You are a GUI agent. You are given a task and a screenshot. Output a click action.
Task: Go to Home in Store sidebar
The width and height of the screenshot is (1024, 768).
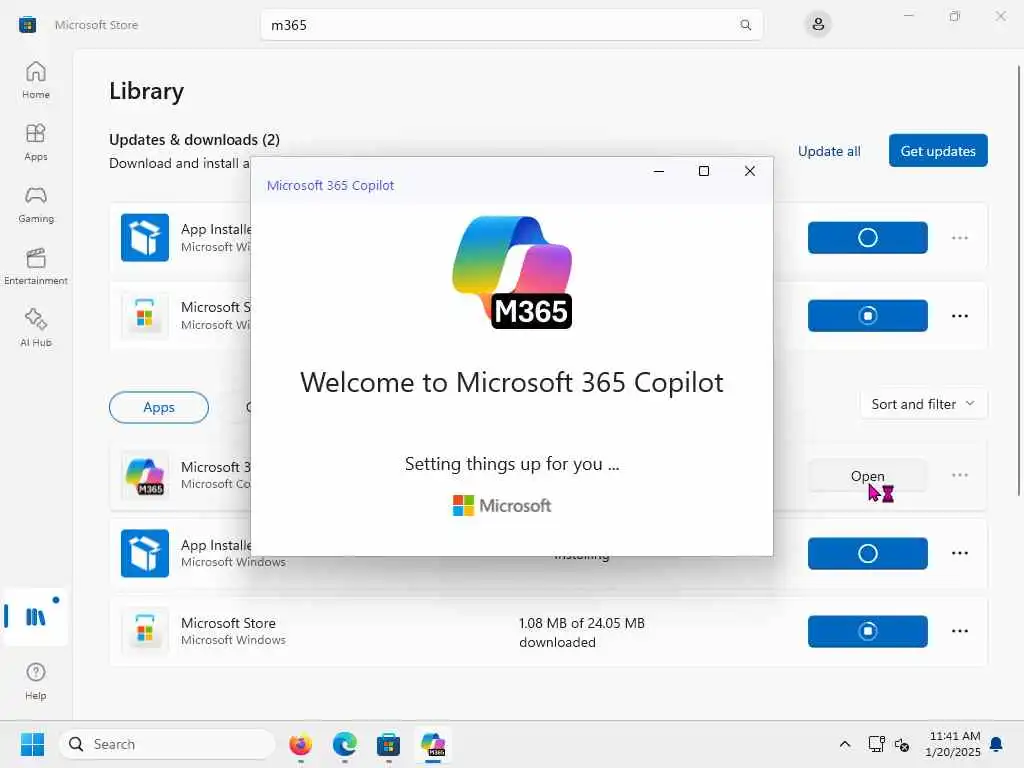point(36,80)
